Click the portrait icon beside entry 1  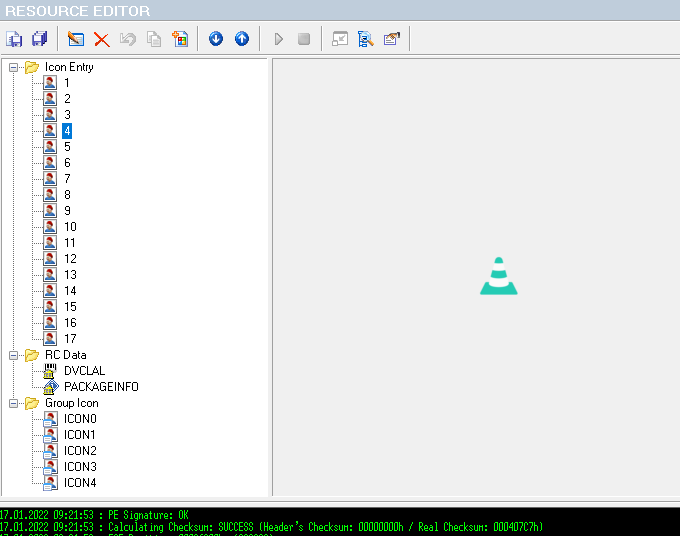point(50,83)
